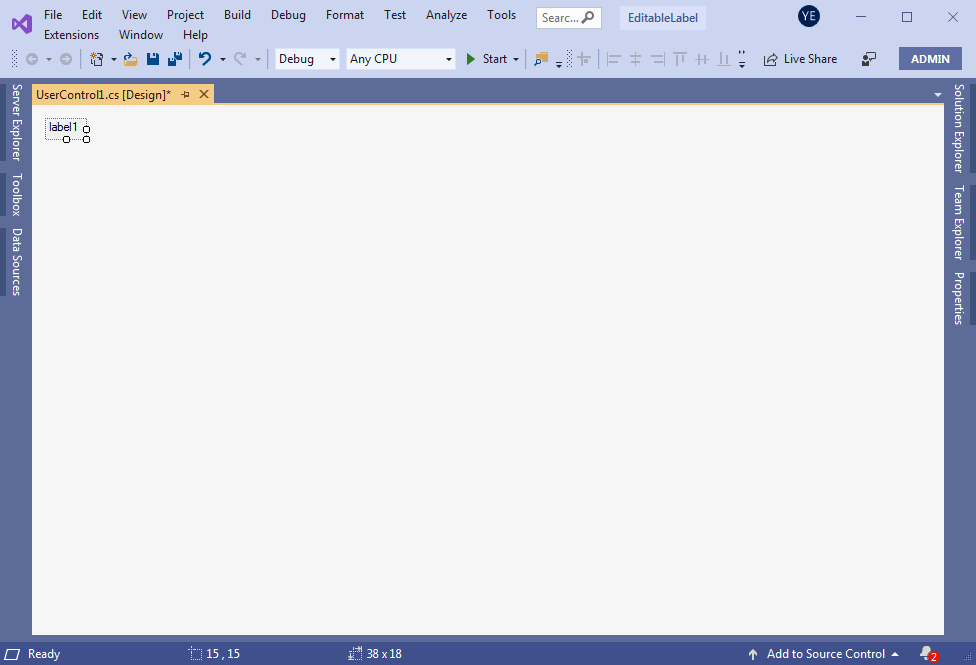Screen dimensions: 976x665
Task: Click the Open File folder icon
Action: [130, 59]
